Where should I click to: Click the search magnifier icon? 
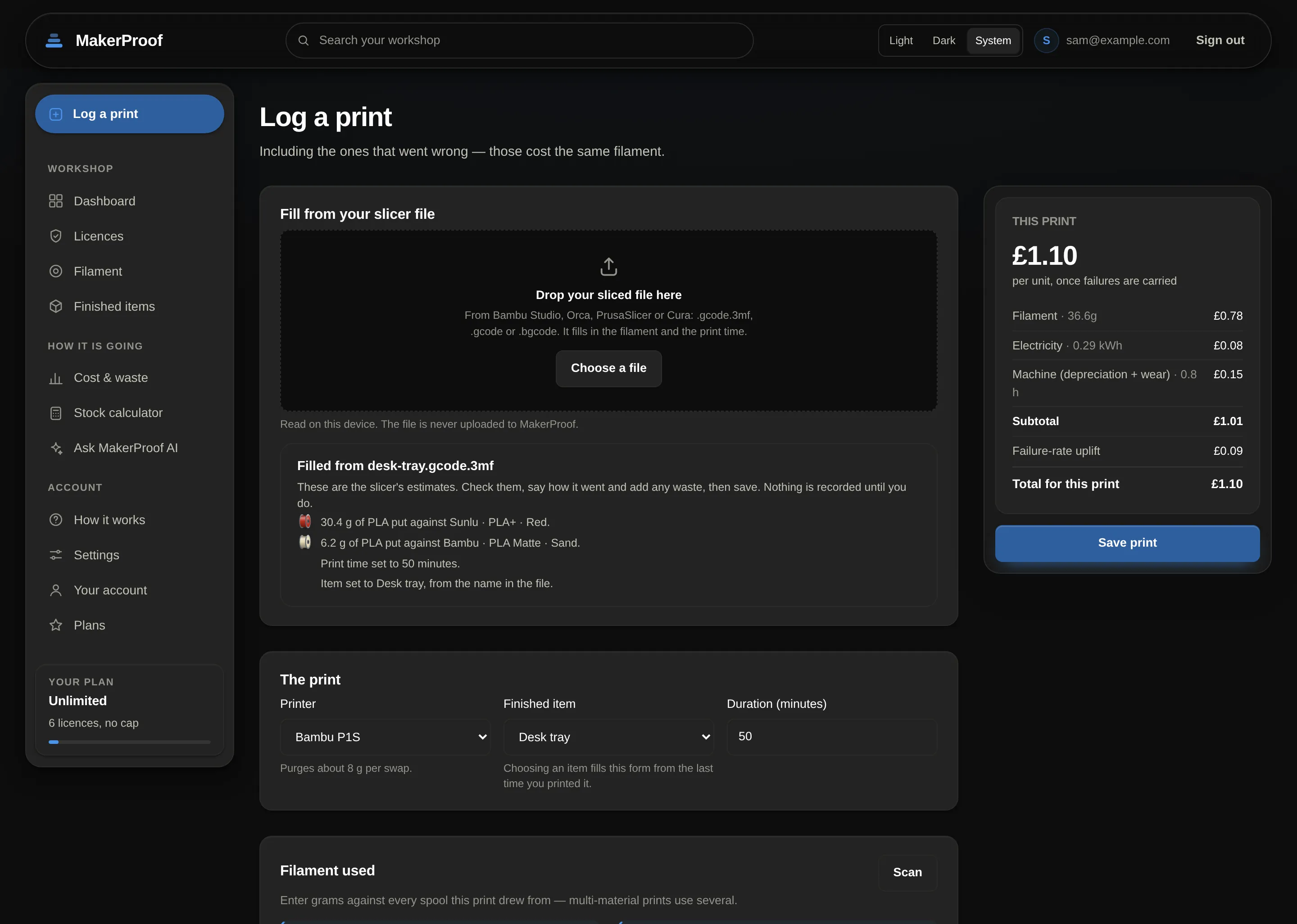point(303,41)
